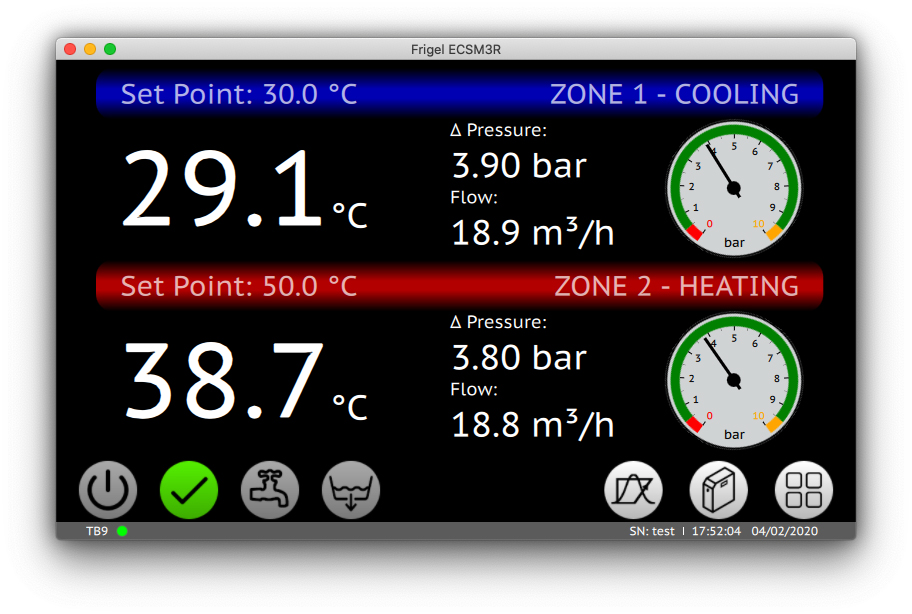Close the Frigel ECSM3R window
Screen dimensions: 912x614
pos(70,49)
